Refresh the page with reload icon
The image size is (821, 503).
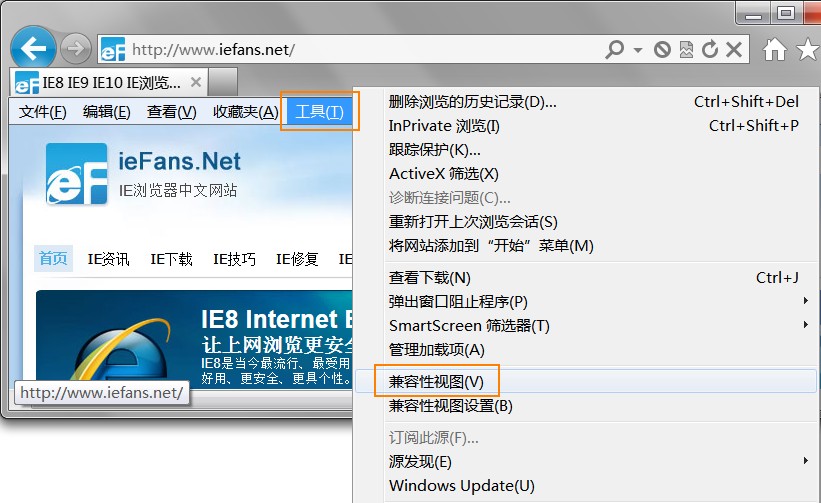(710, 50)
